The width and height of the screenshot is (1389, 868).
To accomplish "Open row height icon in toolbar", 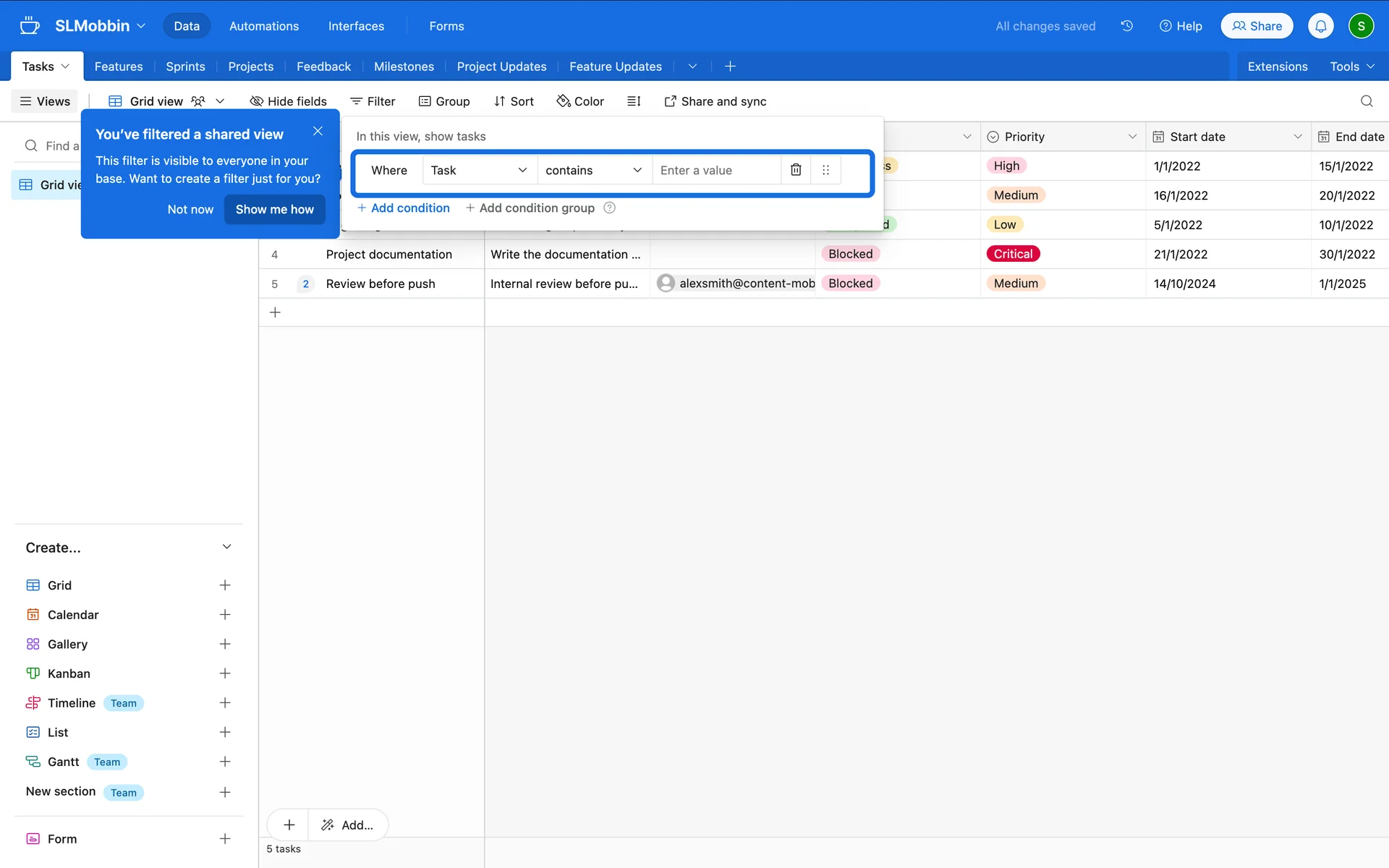I will pos(634,101).
